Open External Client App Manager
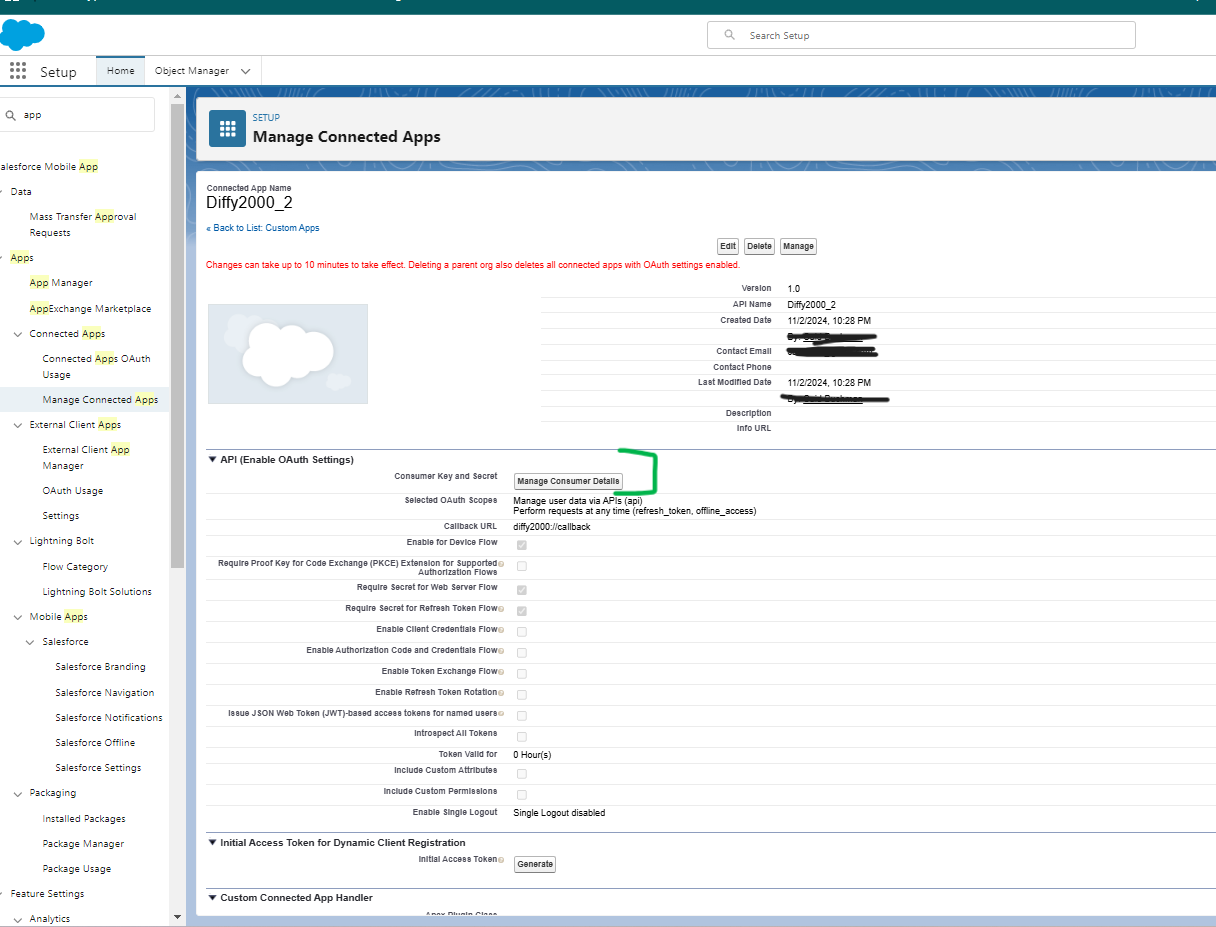The width and height of the screenshot is (1216, 927). (86, 458)
